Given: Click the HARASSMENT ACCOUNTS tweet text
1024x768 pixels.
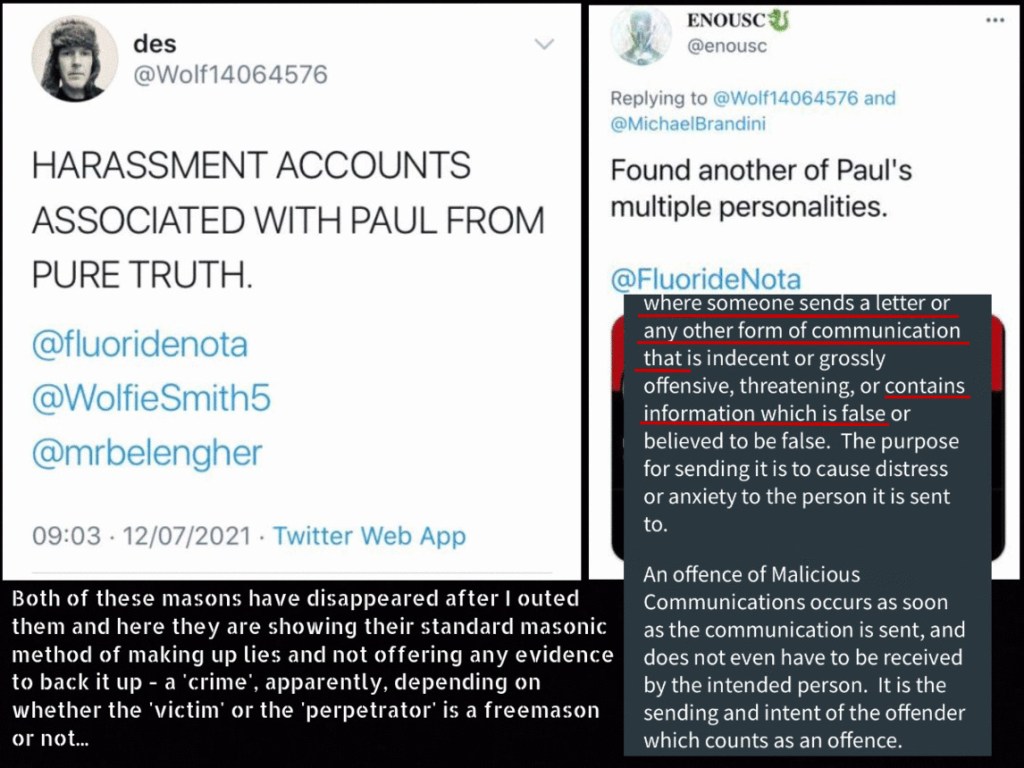Looking at the screenshot, I should point(288,219).
